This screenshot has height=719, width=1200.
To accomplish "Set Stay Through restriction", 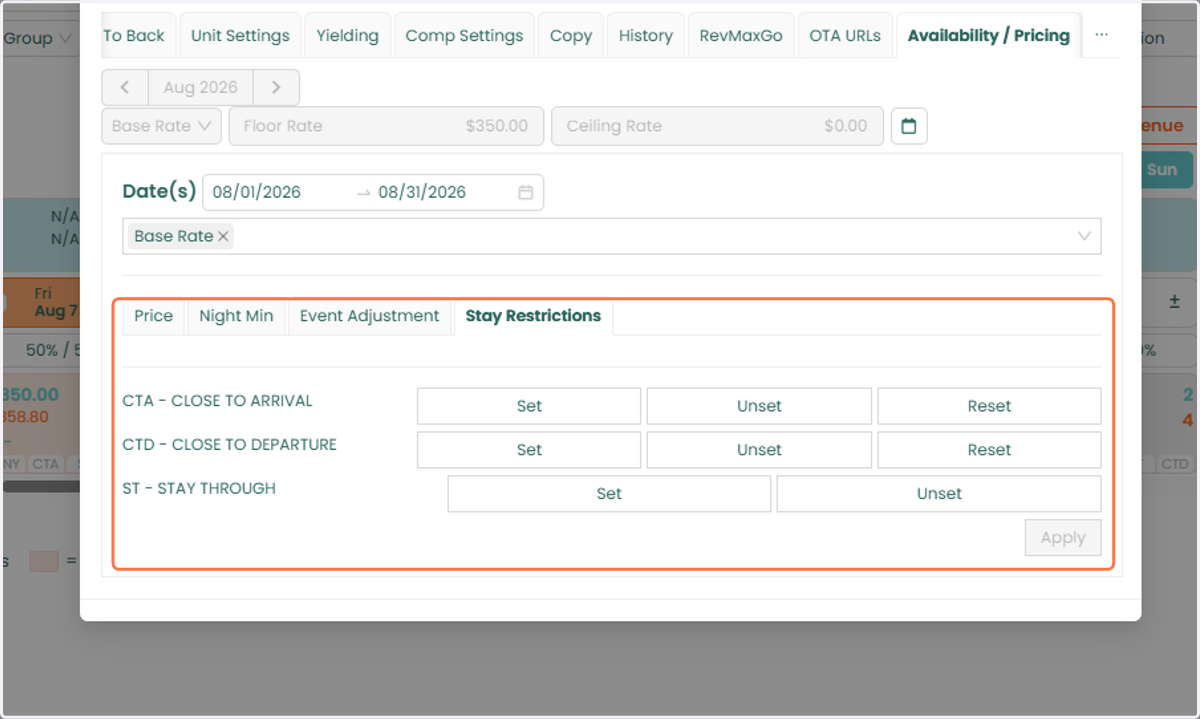I will [x=609, y=494].
